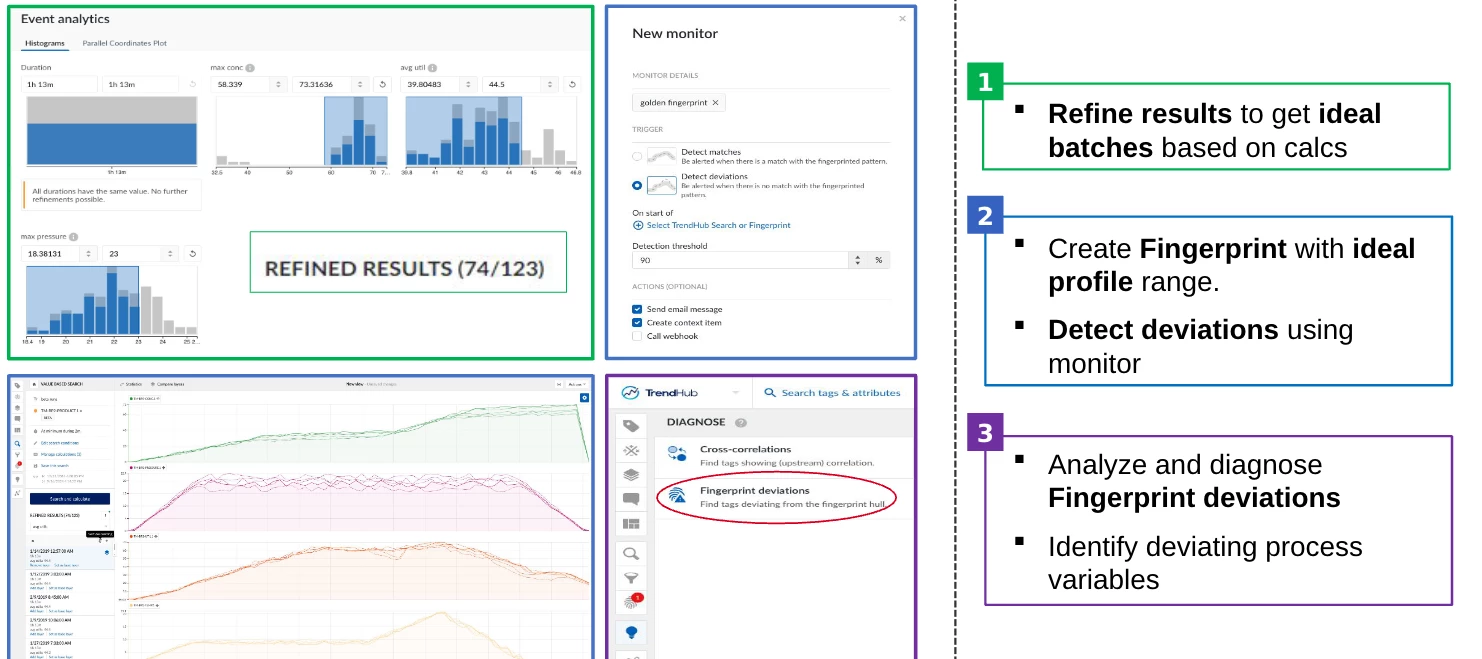Click the golden fingerprint chip text
Viewport: 1482px width, 659px height.
click(673, 103)
